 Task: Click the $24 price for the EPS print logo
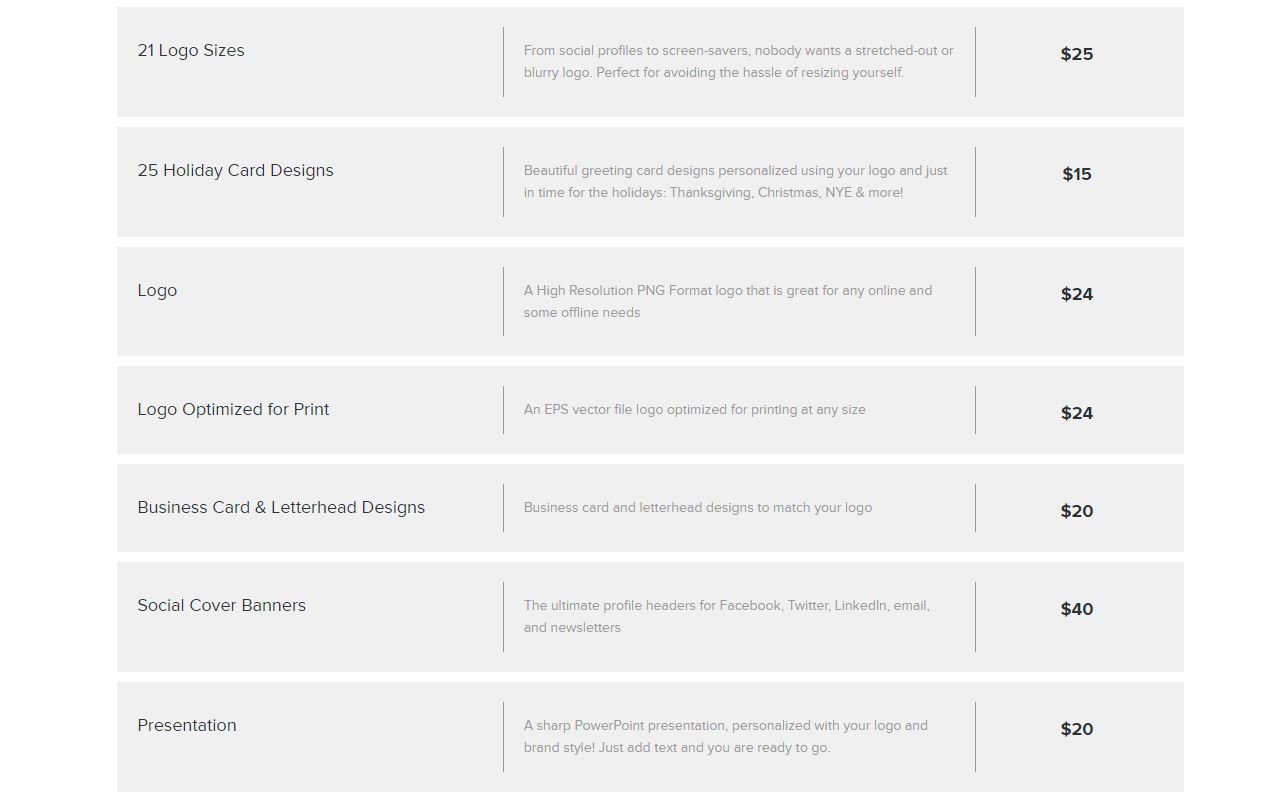[x=1076, y=414]
